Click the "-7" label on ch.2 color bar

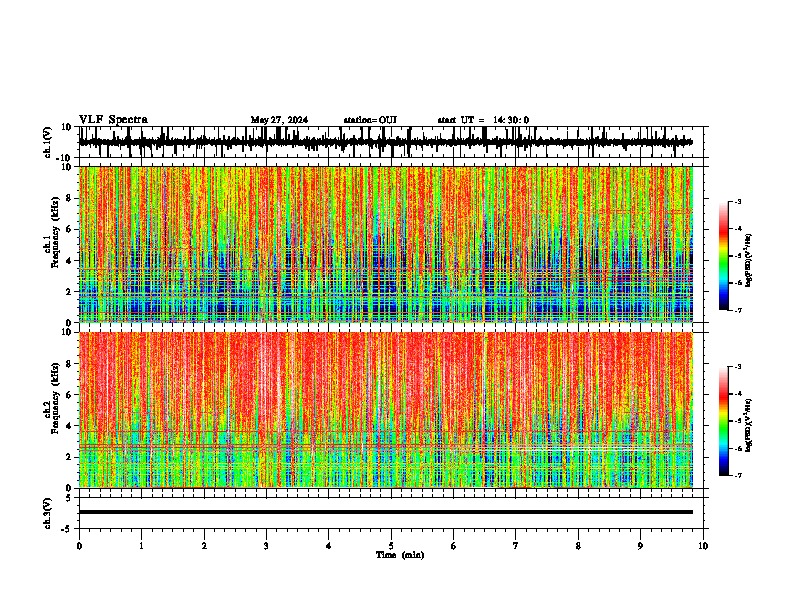pos(737,476)
